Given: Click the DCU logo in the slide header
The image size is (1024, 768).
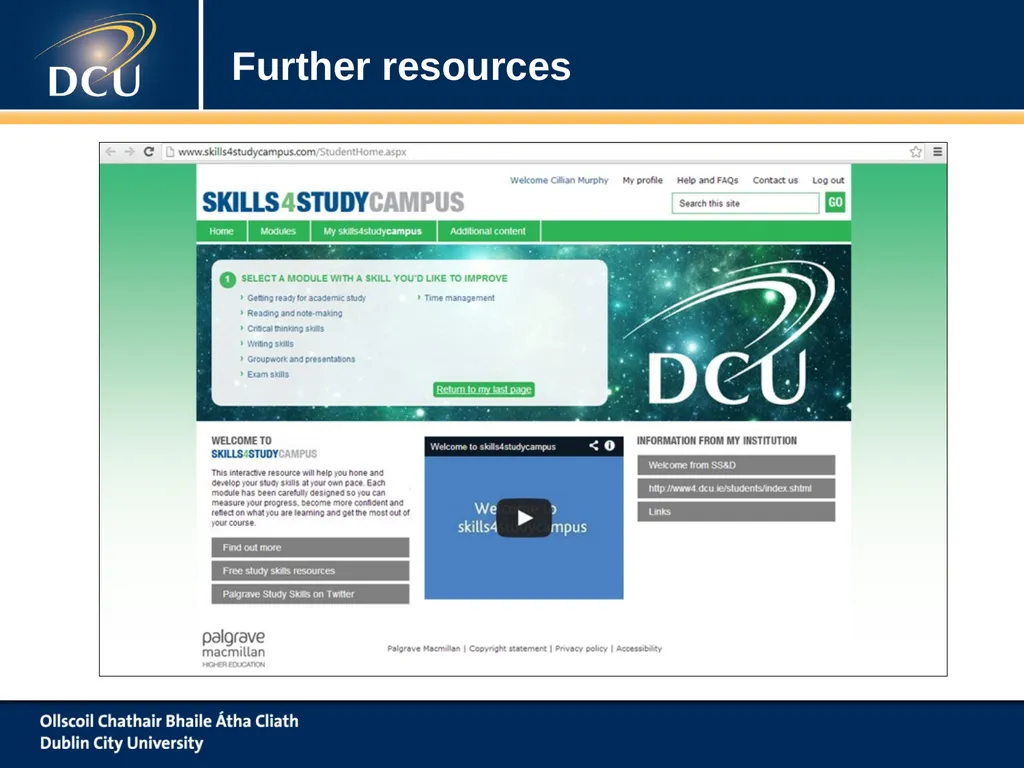Looking at the screenshot, I should click(96, 56).
